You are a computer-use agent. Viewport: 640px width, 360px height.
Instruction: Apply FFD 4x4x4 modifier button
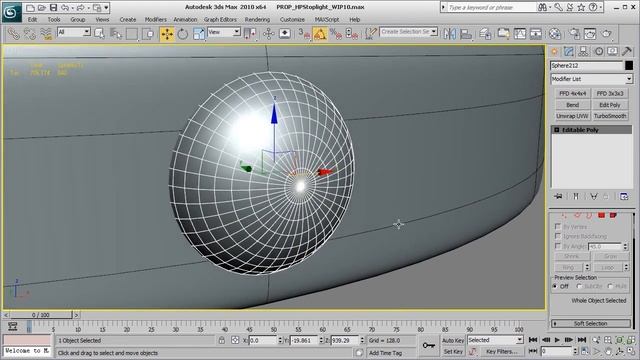pos(572,93)
